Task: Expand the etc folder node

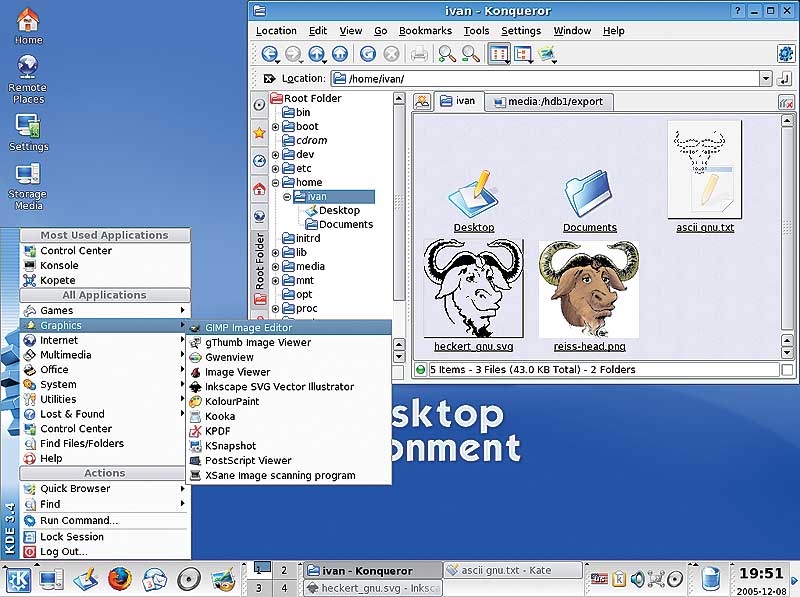Action: 276,168
